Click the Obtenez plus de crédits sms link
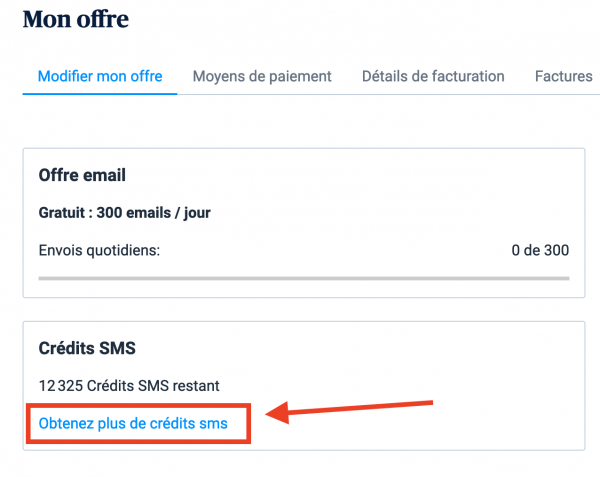Image resolution: width=600 pixels, height=477 pixels. [133, 424]
